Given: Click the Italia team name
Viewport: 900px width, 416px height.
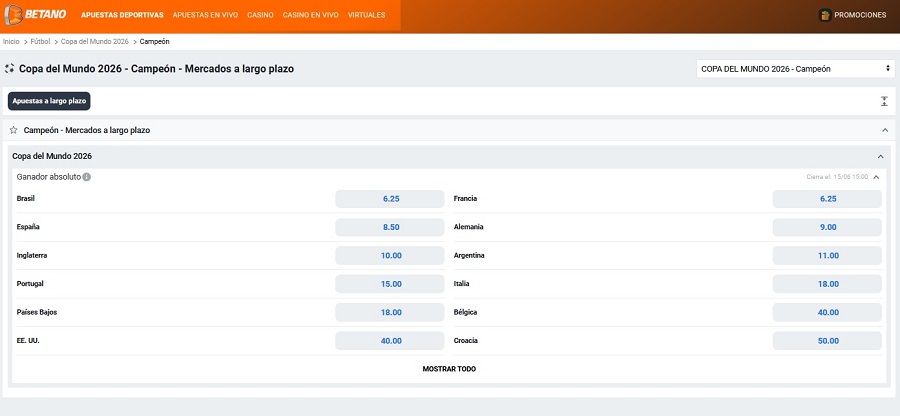Looking at the screenshot, I should click(x=461, y=283).
